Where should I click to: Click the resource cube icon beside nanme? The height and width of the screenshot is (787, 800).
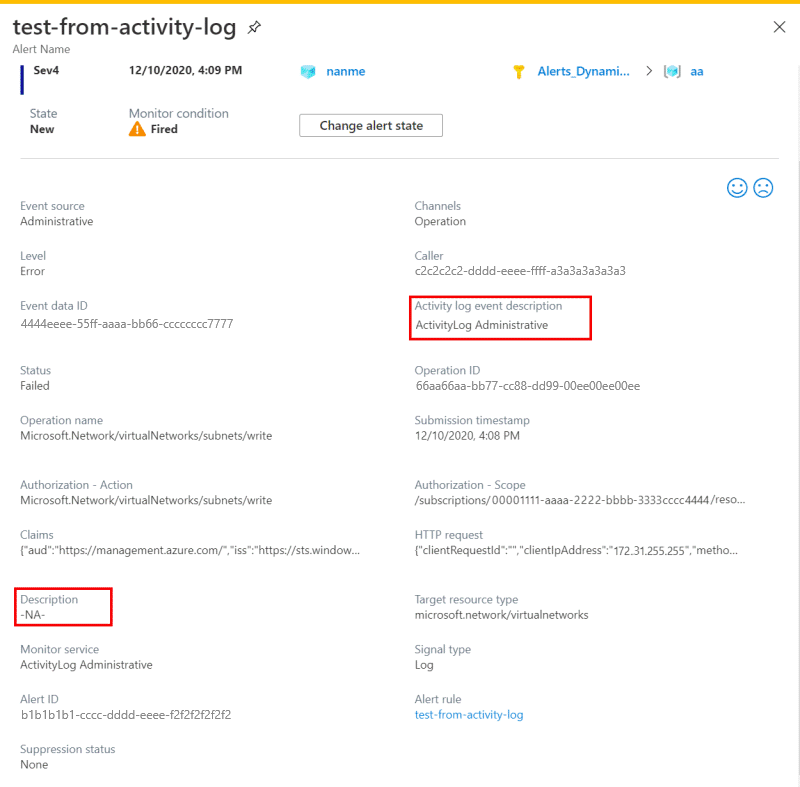[308, 71]
